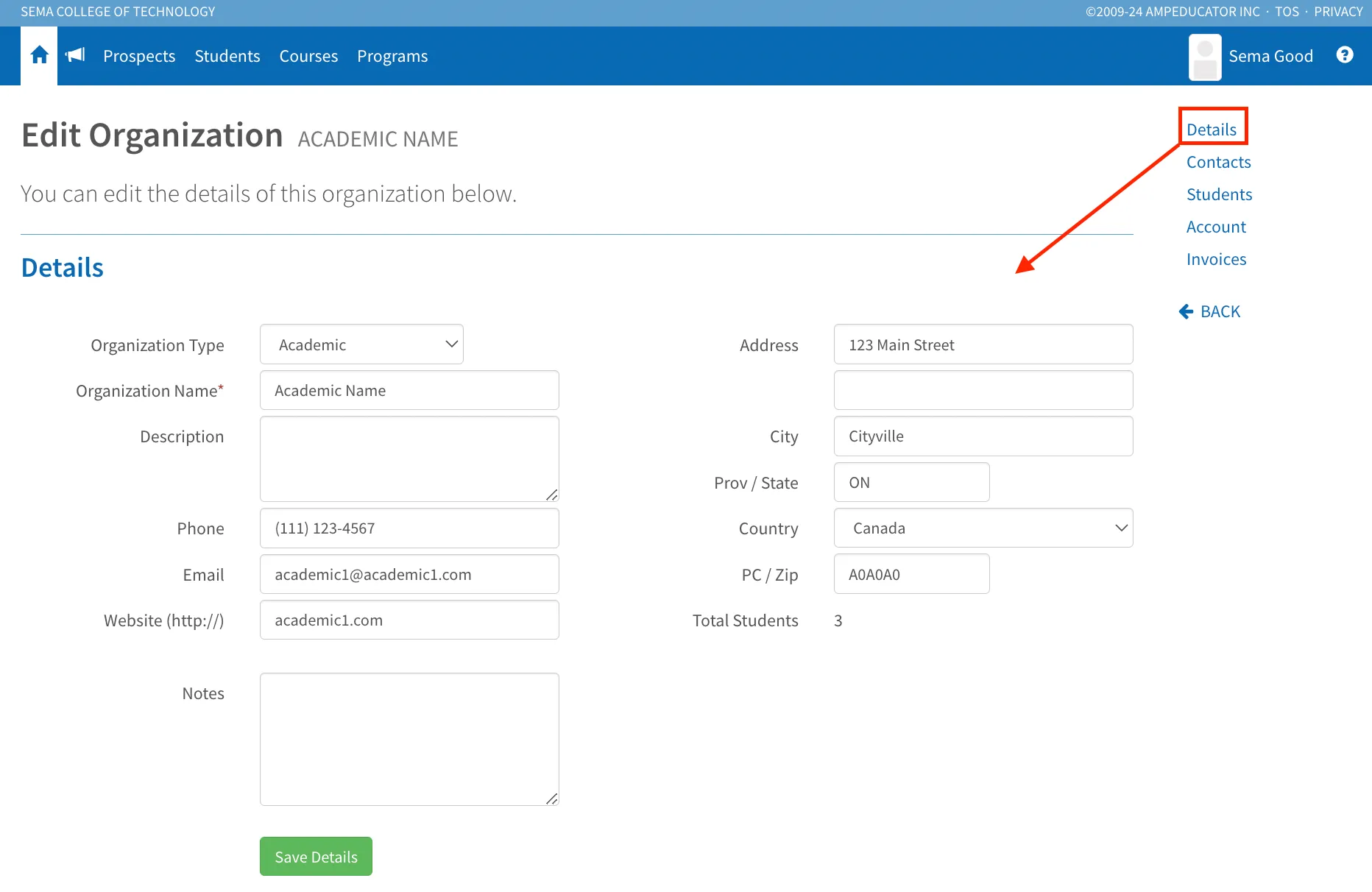Viewport: 1372px width, 892px height.
Task: Open the PRIVACY link
Action: (1338, 12)
